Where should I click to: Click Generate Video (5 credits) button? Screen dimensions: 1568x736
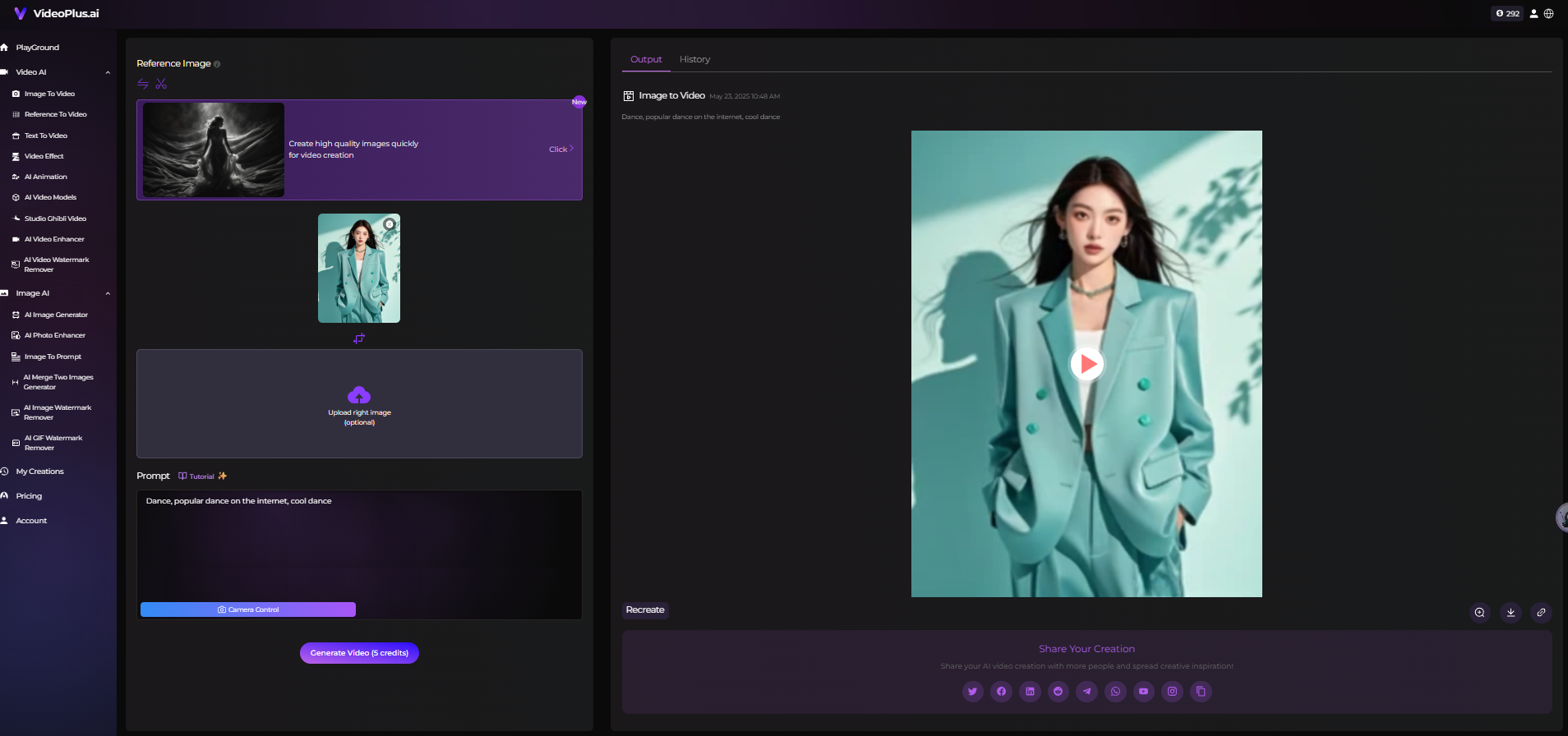(x=359, y=653)
